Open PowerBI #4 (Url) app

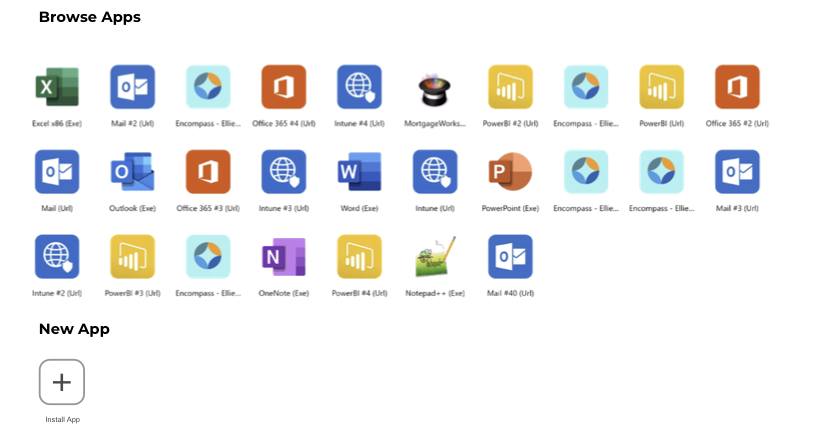[x=359, y=257]
